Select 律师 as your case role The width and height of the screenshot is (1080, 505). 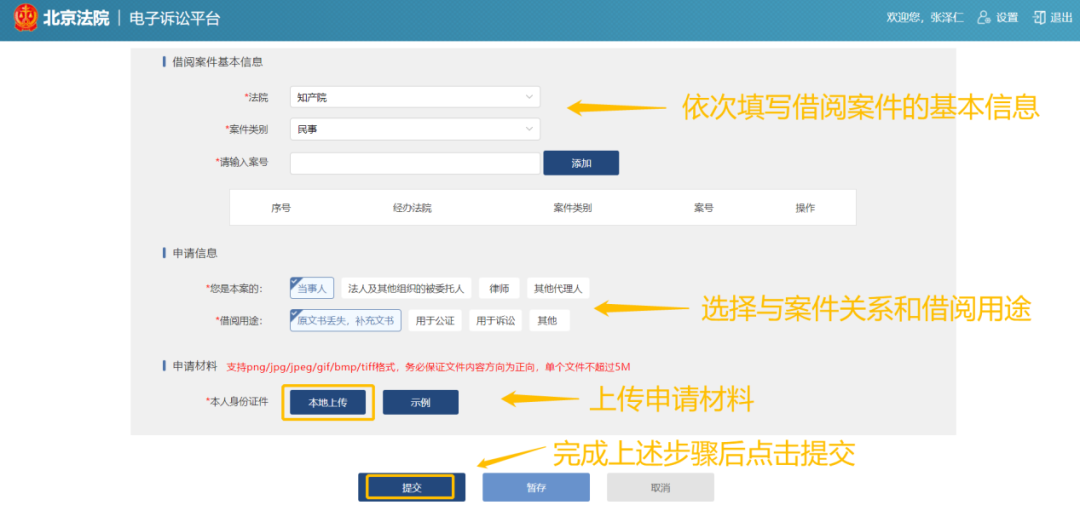coord(499,288)
